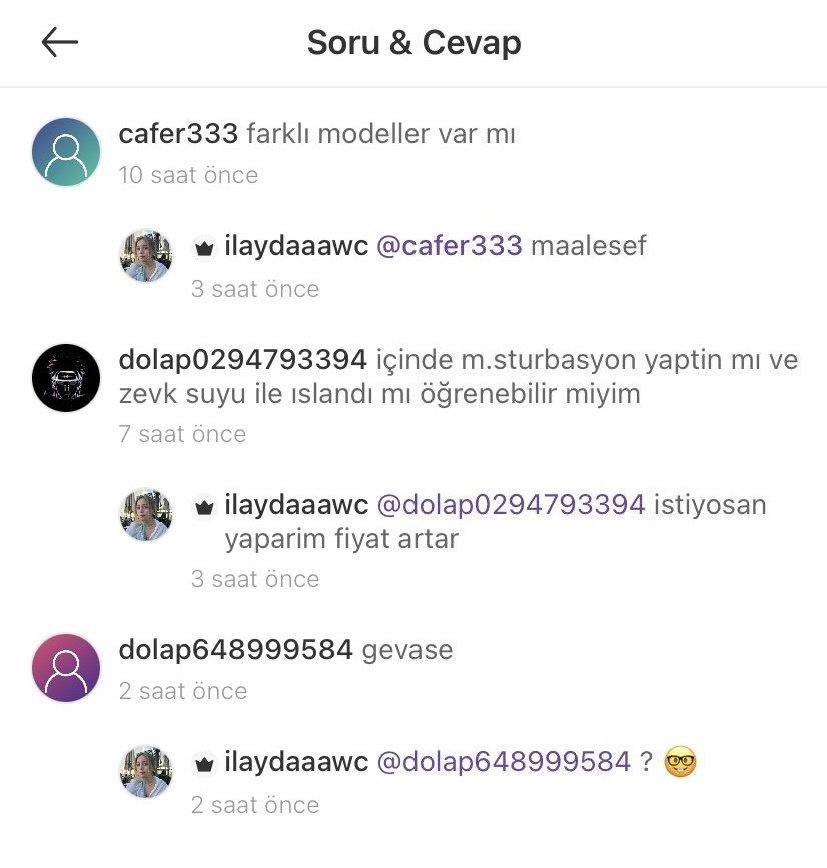This screenshot has height=868, width=827.
Task: Open dolap648999584's purple avatar icon
Action: 66,668
